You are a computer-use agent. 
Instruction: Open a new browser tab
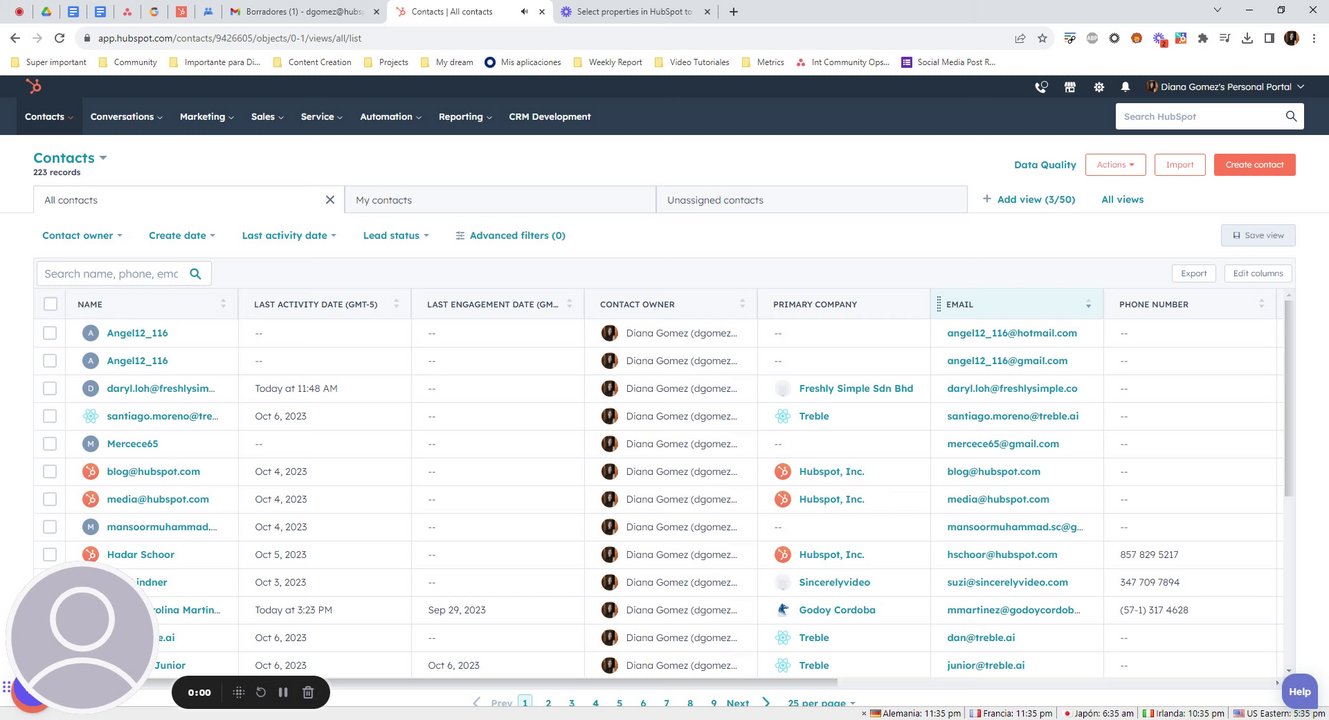pyautogui.click(x=734, y=12)
